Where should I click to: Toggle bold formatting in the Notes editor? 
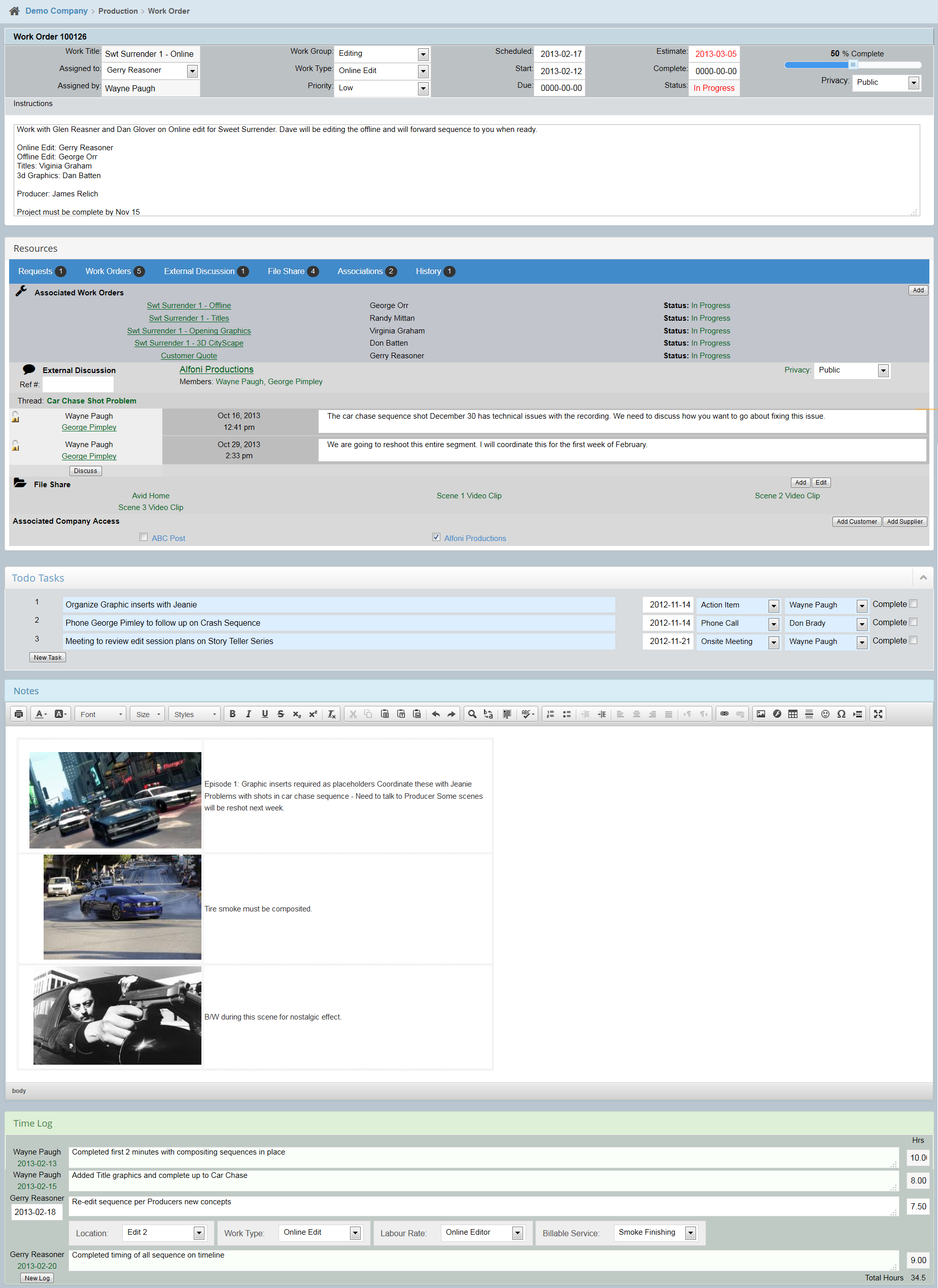232,714
